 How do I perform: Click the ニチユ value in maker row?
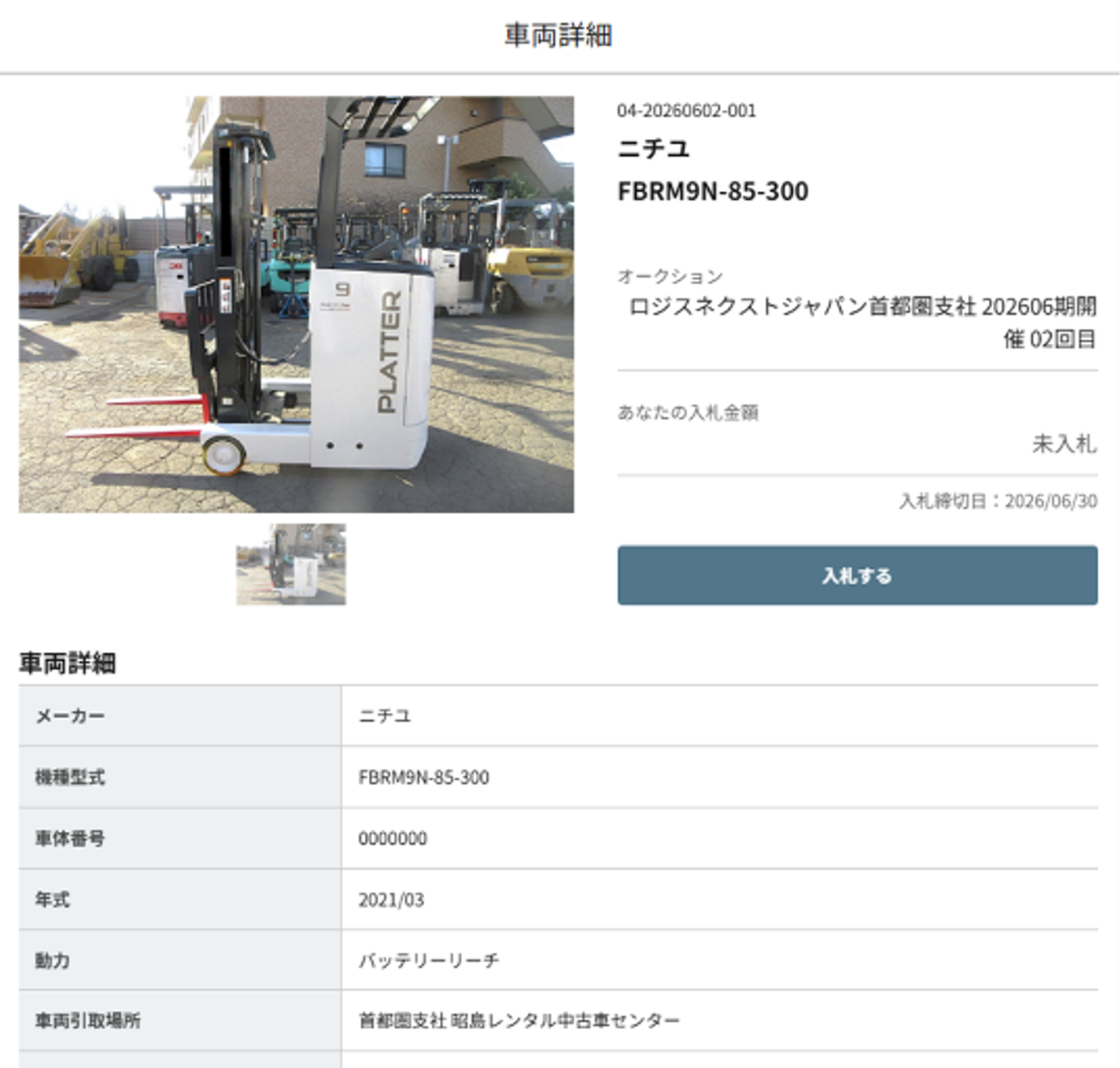tap(385, 716)
